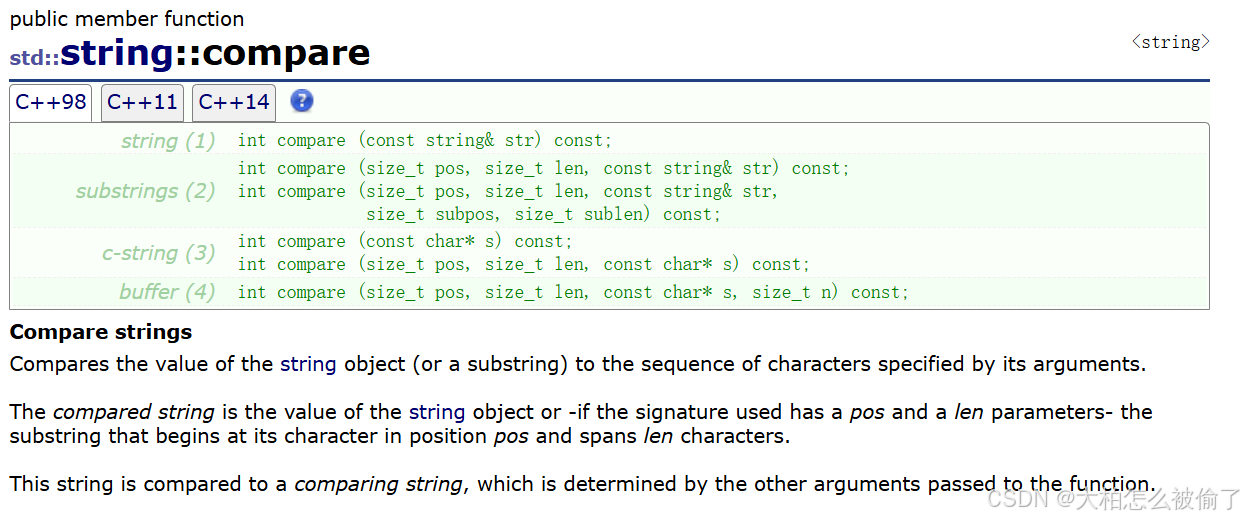Follow the 'string' link in first paragraph
Viewport: 1246px width, 518px height.
(308, 364)
